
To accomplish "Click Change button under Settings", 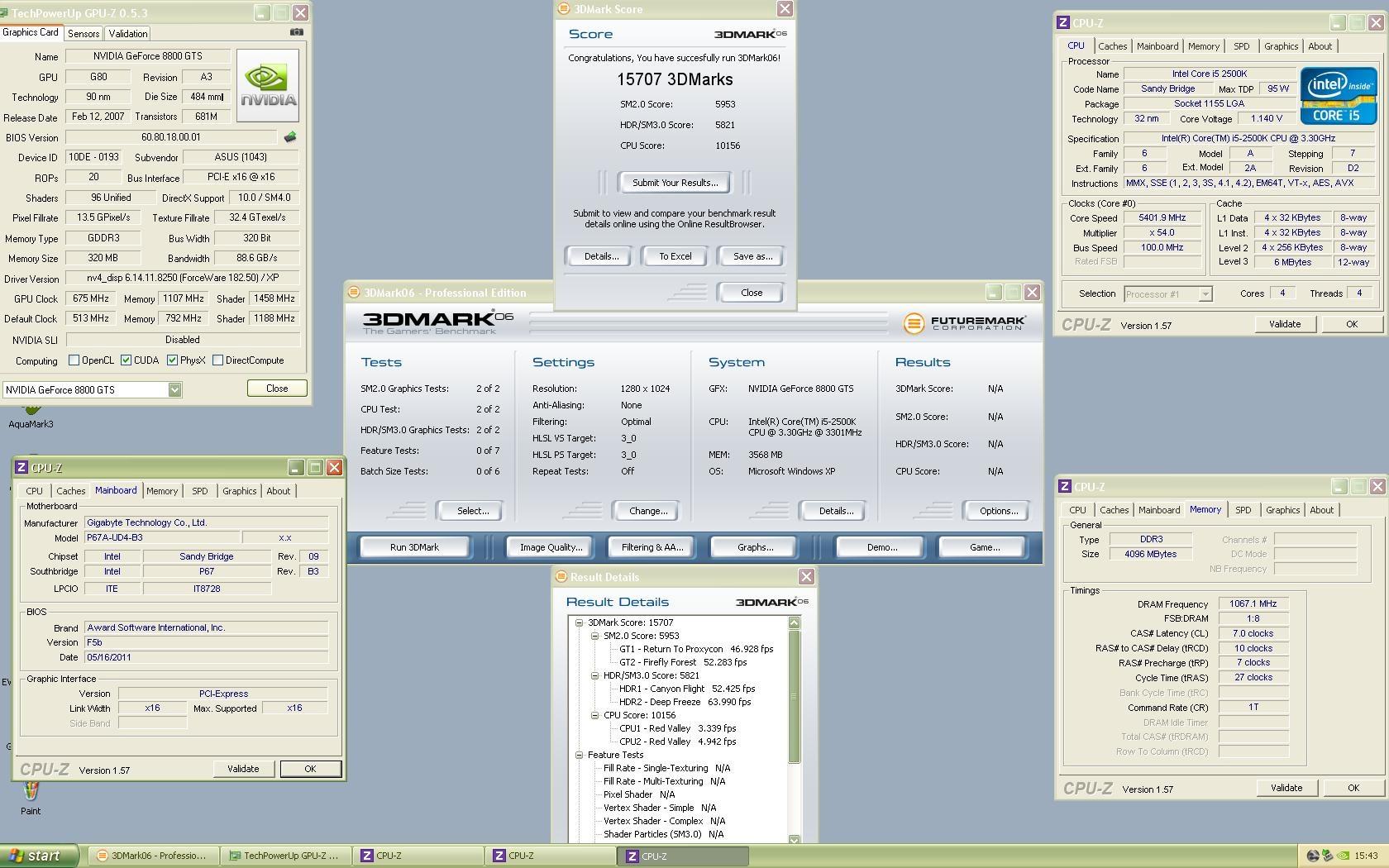I will (648, 511).
